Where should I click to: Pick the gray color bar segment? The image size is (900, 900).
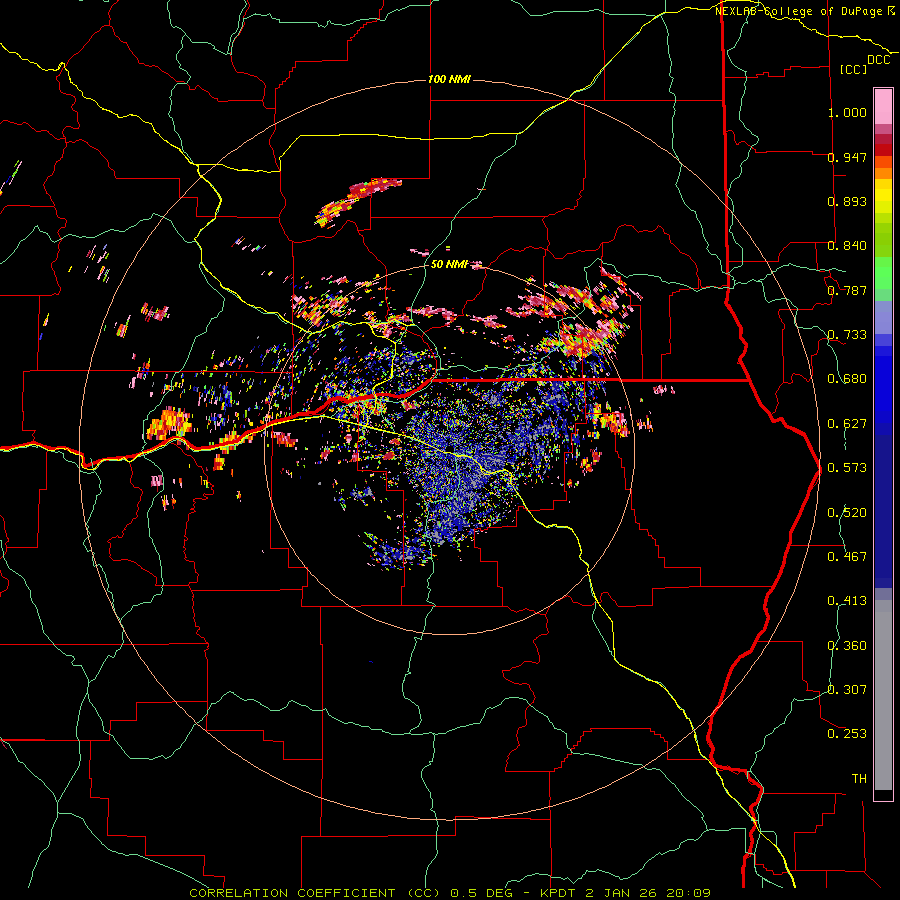[883, 695]
